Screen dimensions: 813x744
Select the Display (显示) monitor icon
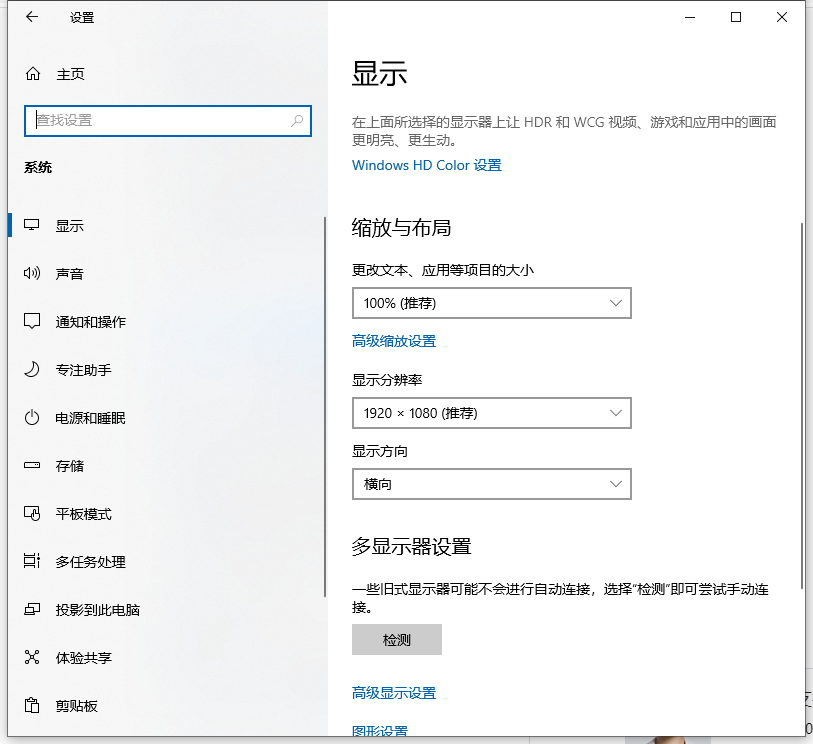(33, 226)
